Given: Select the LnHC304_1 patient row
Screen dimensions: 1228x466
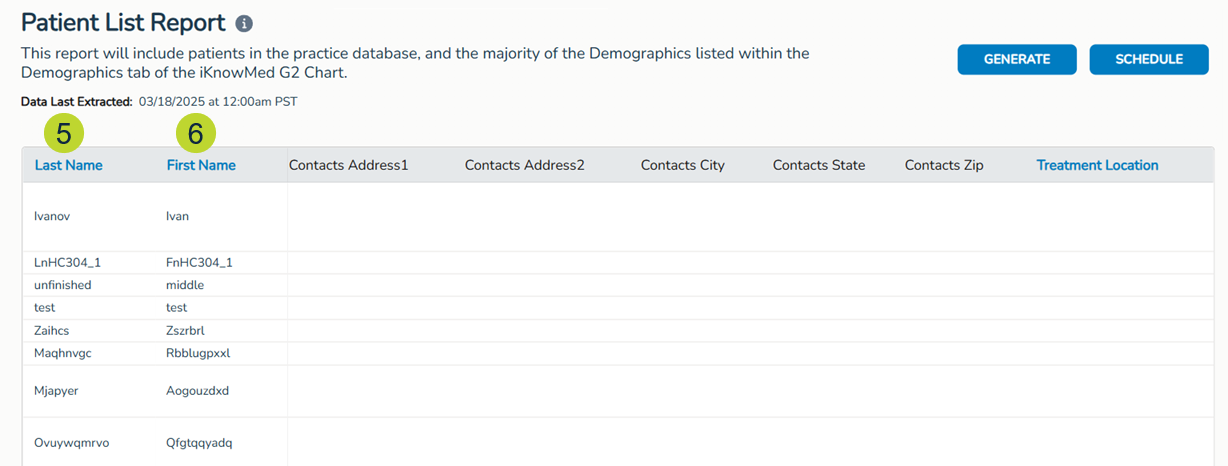Looking at the screenshot, I should [x=68, y=262].
